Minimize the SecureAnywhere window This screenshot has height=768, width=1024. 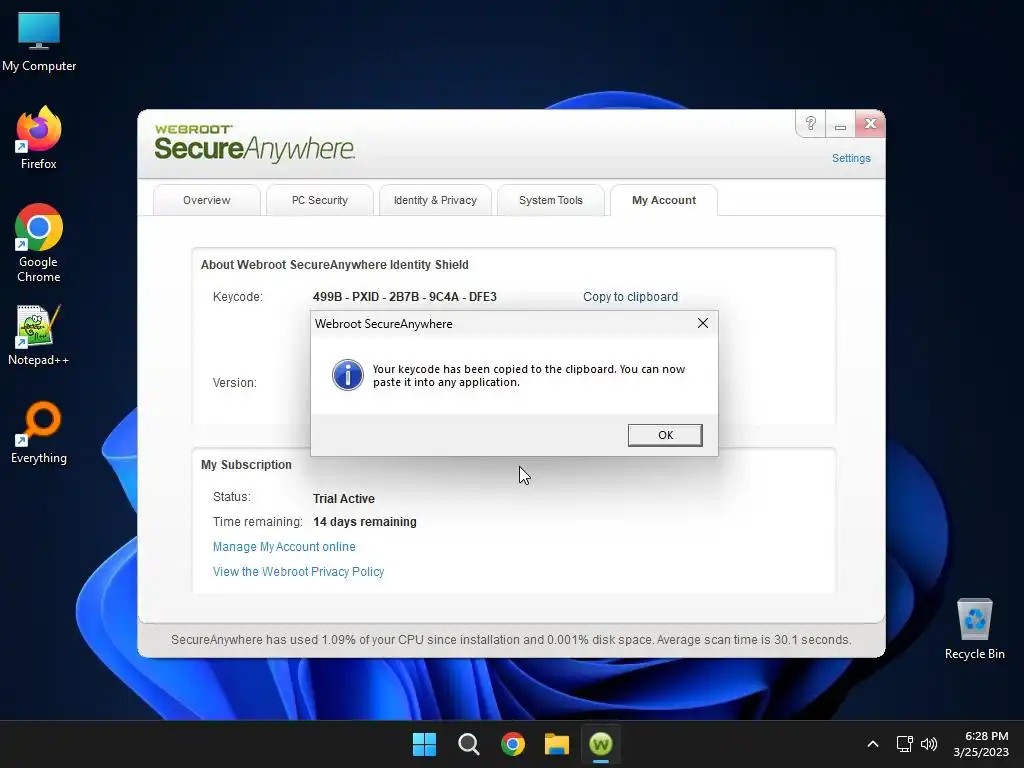tap(840, 123)
